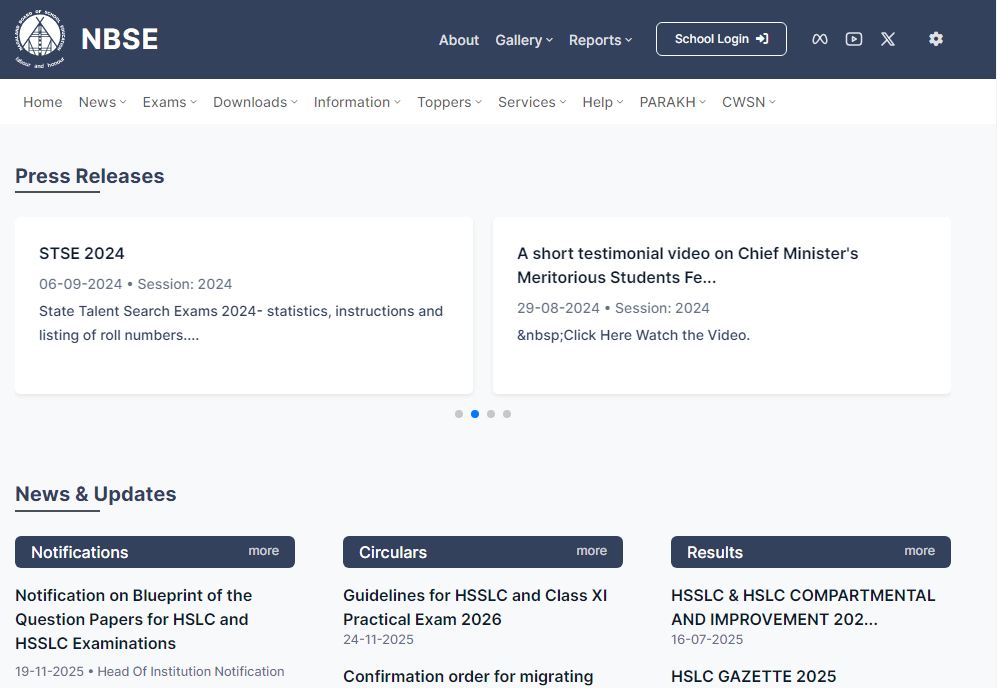This screenshot has width=997, height=688.
Task: Click the School Login button
Action: [721, 39]
